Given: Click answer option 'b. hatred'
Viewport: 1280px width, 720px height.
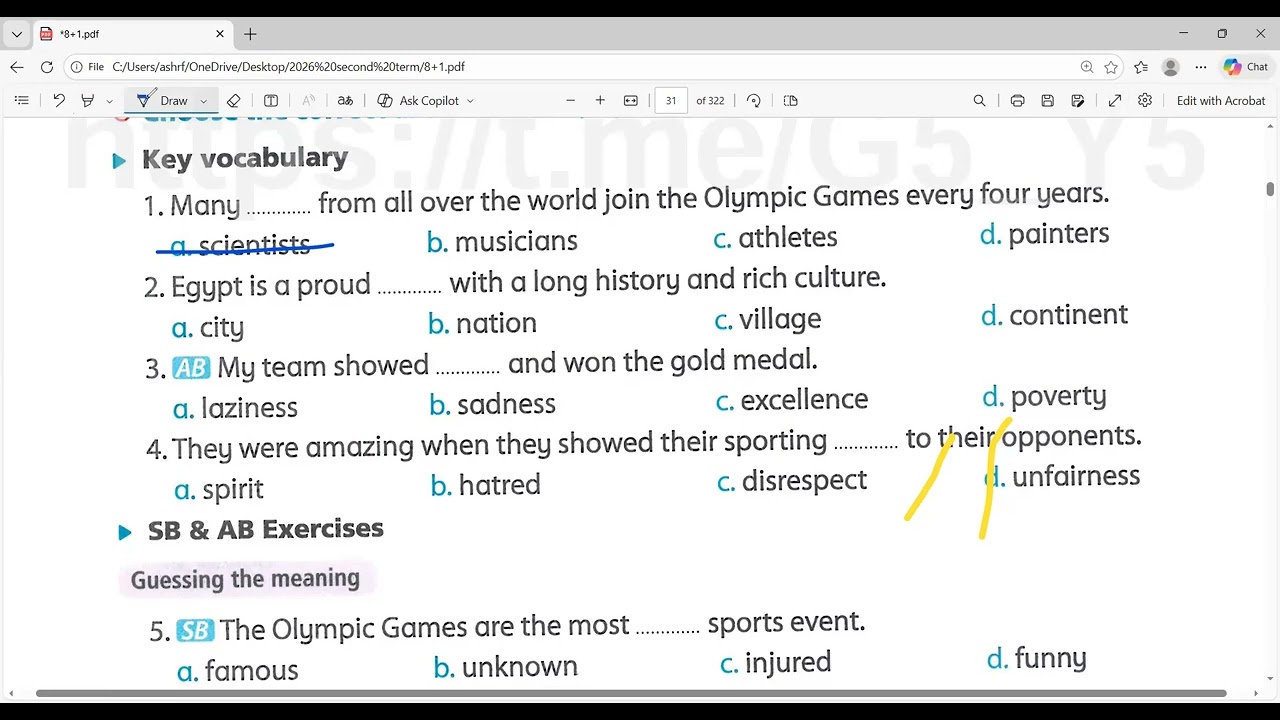Looking at the screenshot, I should click(x=486, y=485).
